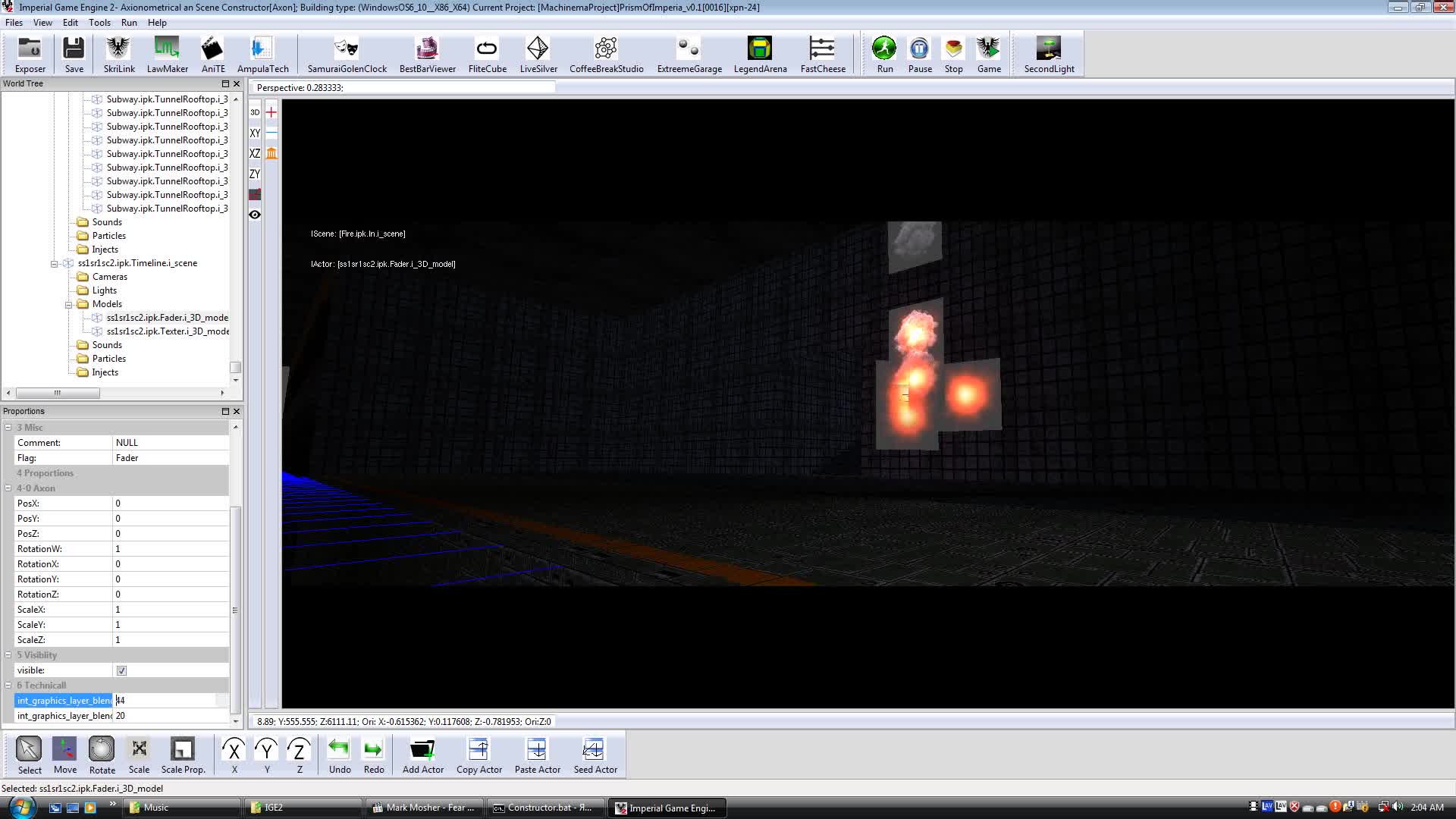The height and width of the screenshot is (819, 1456).
Task: Open the Run menu
Action: [129, 23]
